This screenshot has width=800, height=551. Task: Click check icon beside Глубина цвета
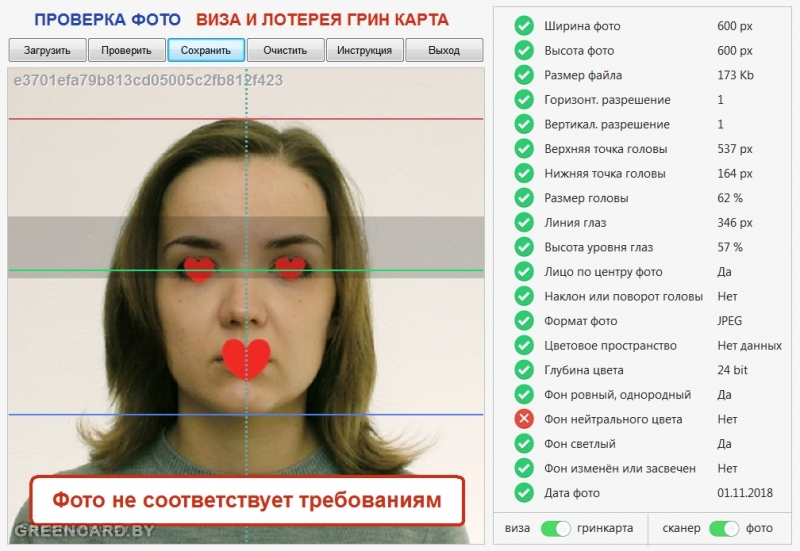coord(524,369)
